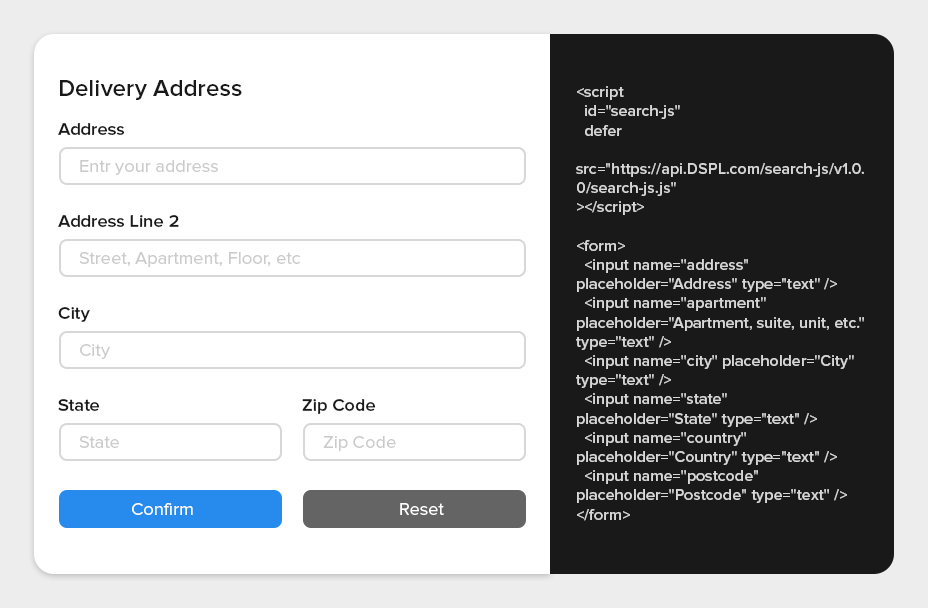Viewport: 928px width, 608px height.
Task: Click the State field label
Action: point(79,405)
